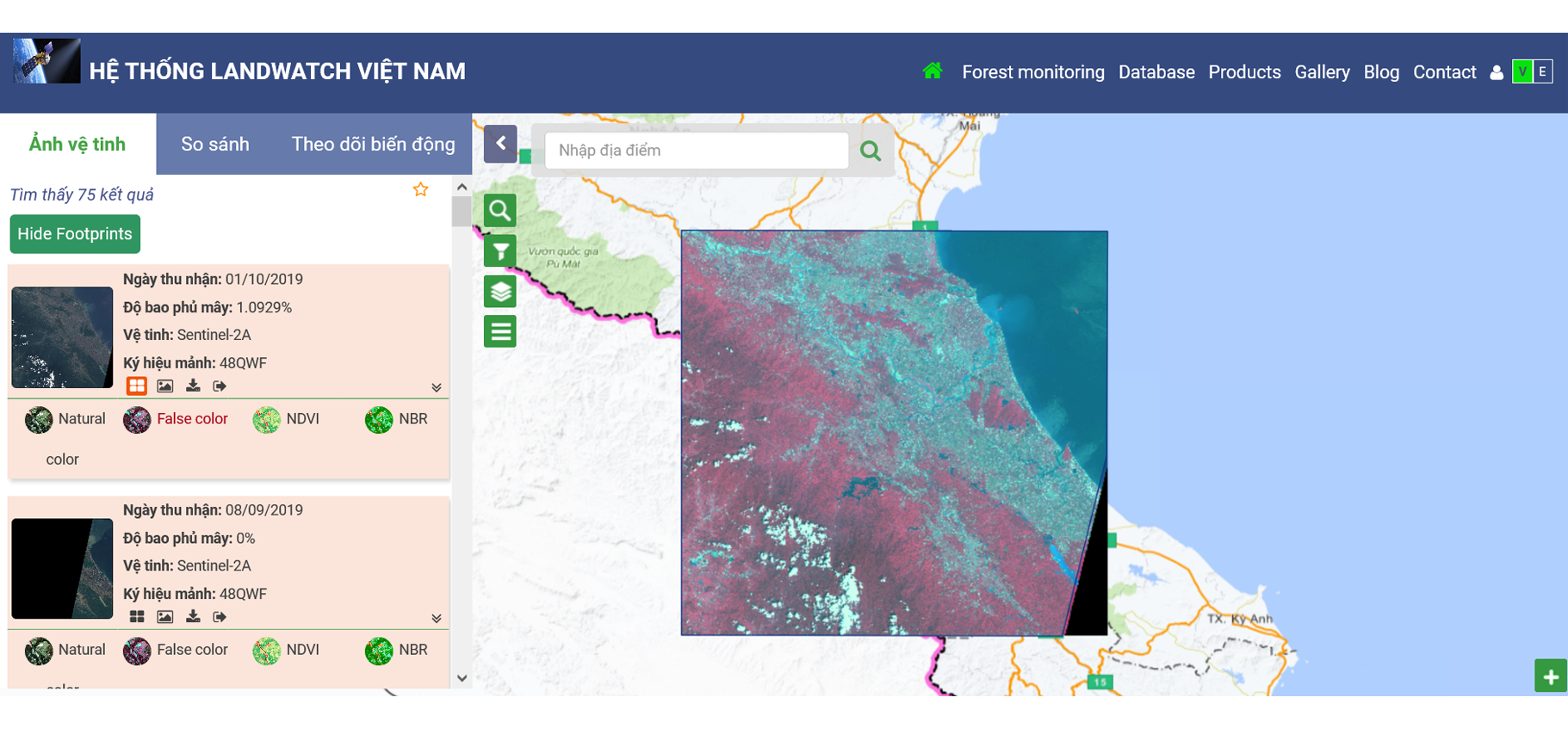1568x753 pixels.
Task: Switch language to English with E toggle
Action: (1542, 72)
